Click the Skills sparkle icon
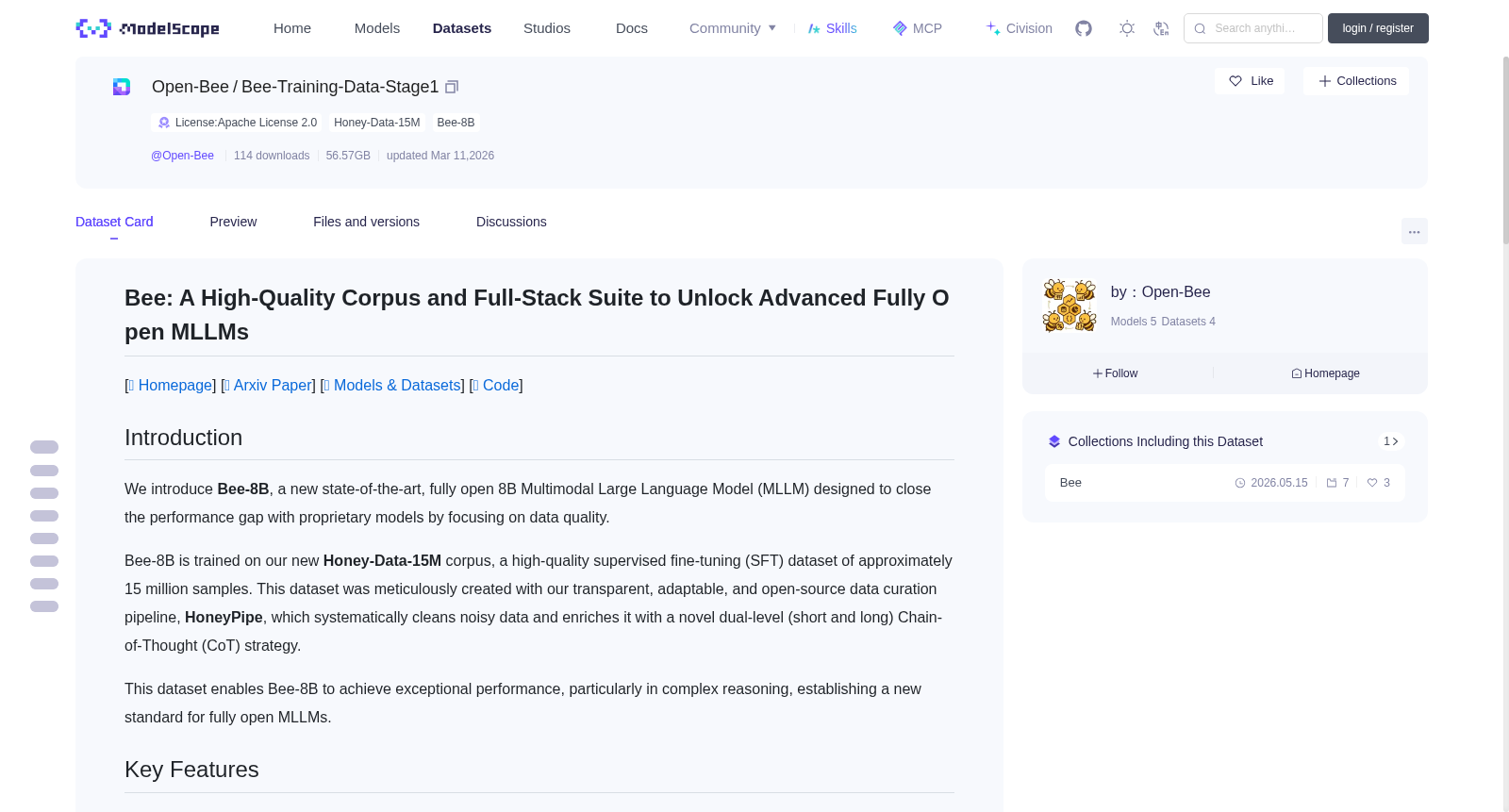 [814, 28]
